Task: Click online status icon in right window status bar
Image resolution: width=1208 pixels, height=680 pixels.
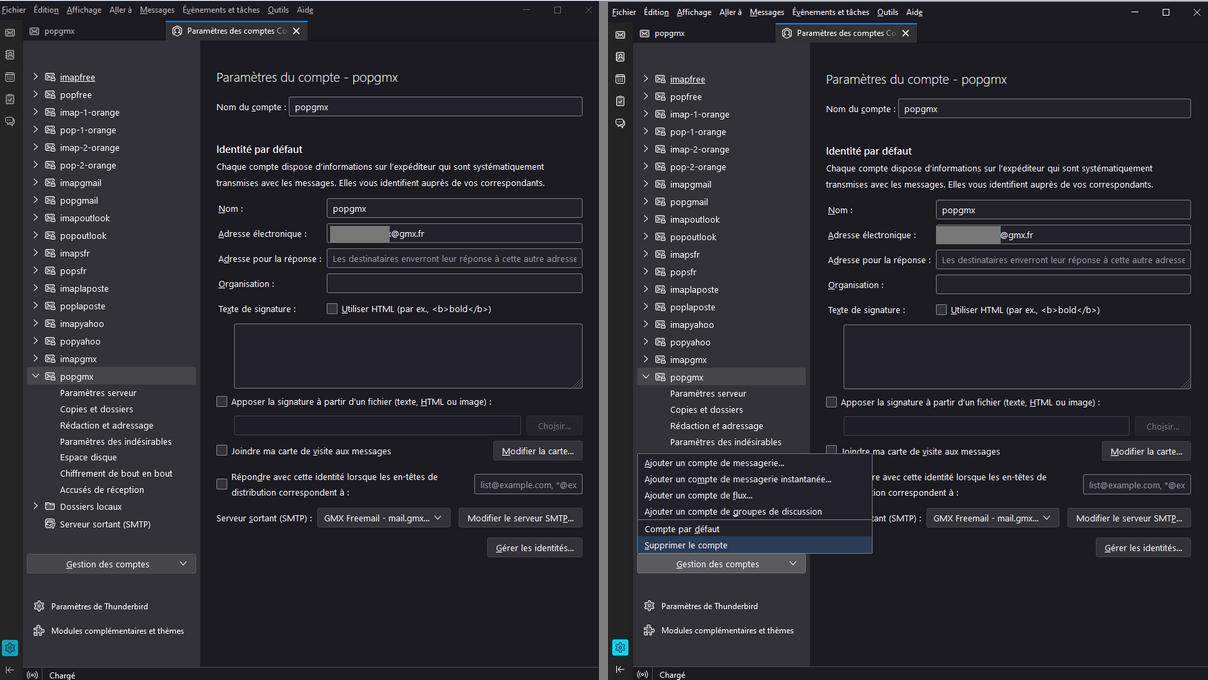Action: (642, 675)
